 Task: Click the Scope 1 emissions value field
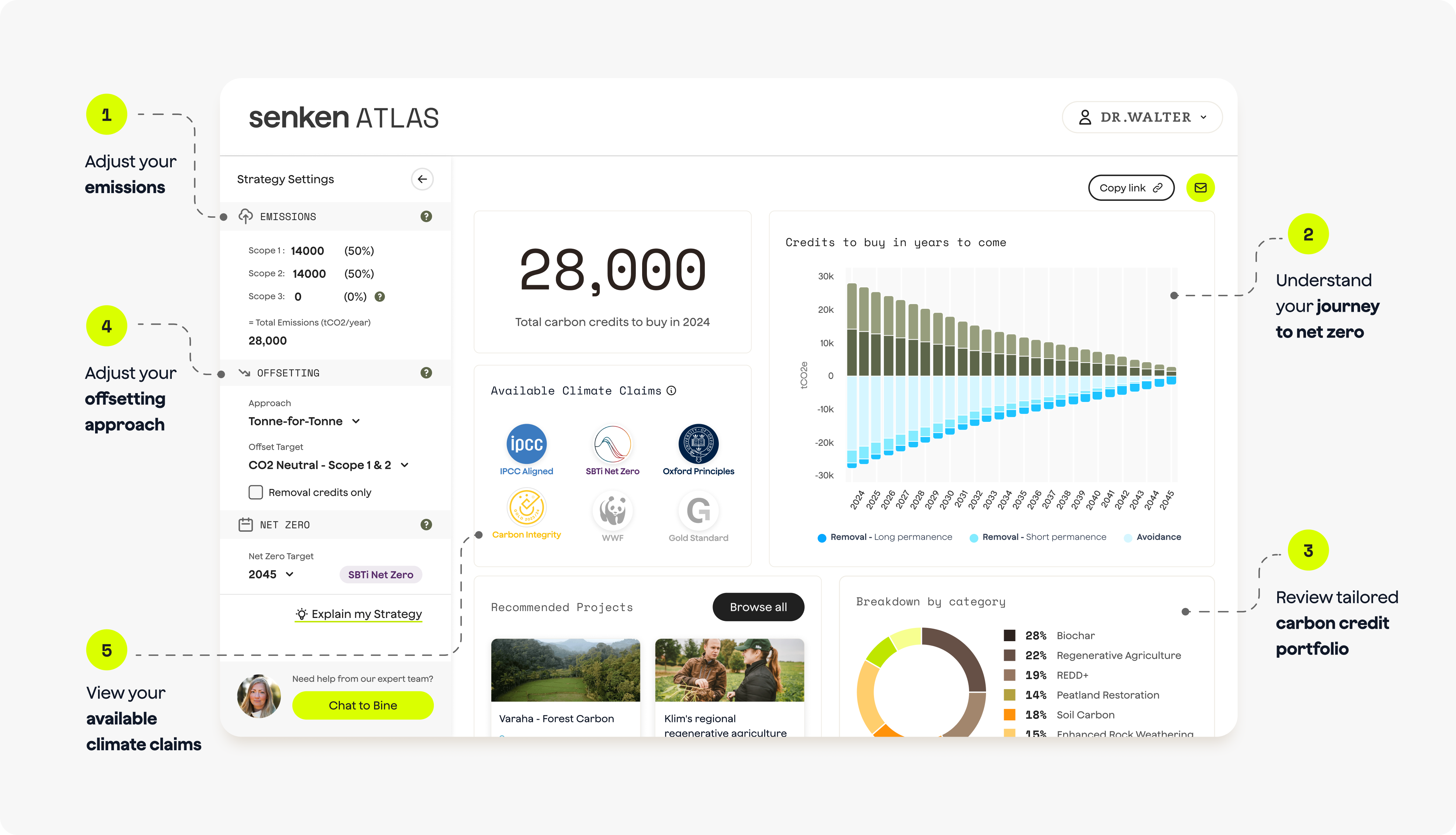(x=307, y=251)
